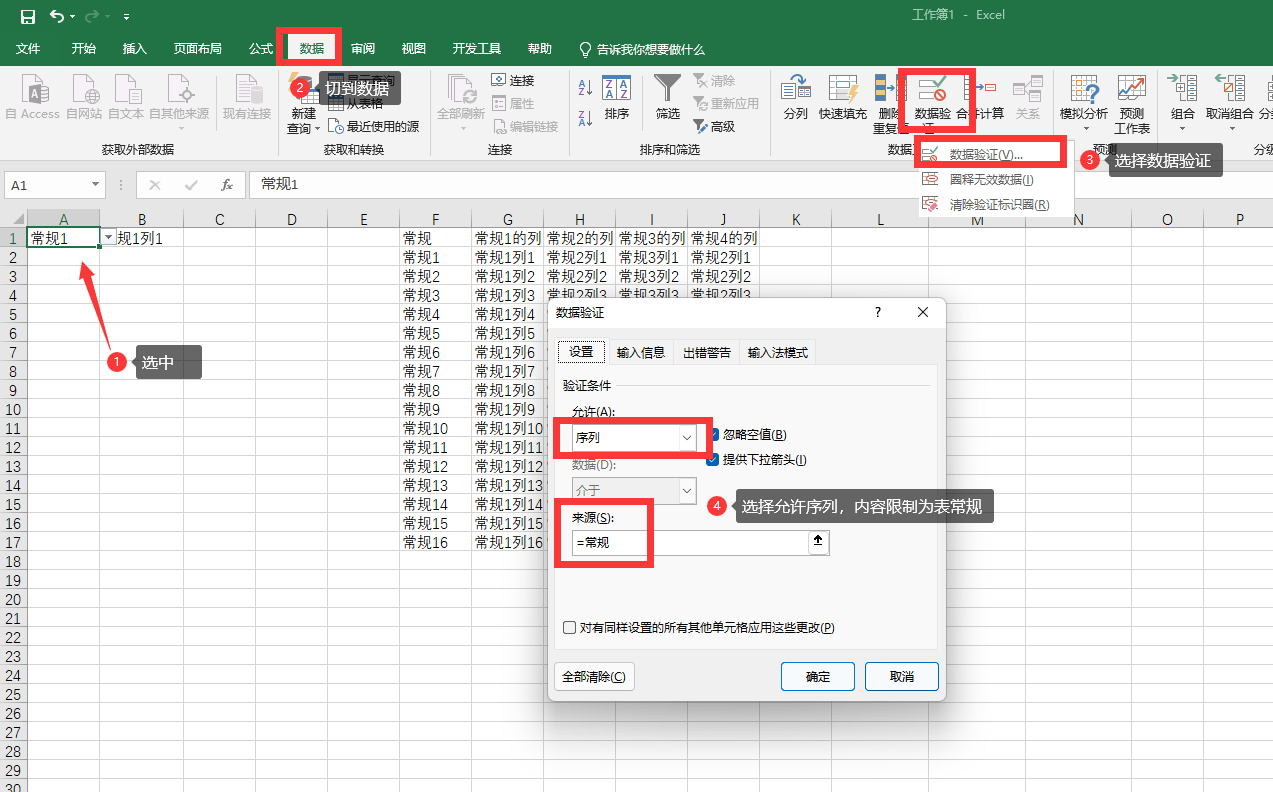Screen dimensions: 1273x792
Task: Expand the 允许 dropdown showing 序列
Action: [687, 438]
